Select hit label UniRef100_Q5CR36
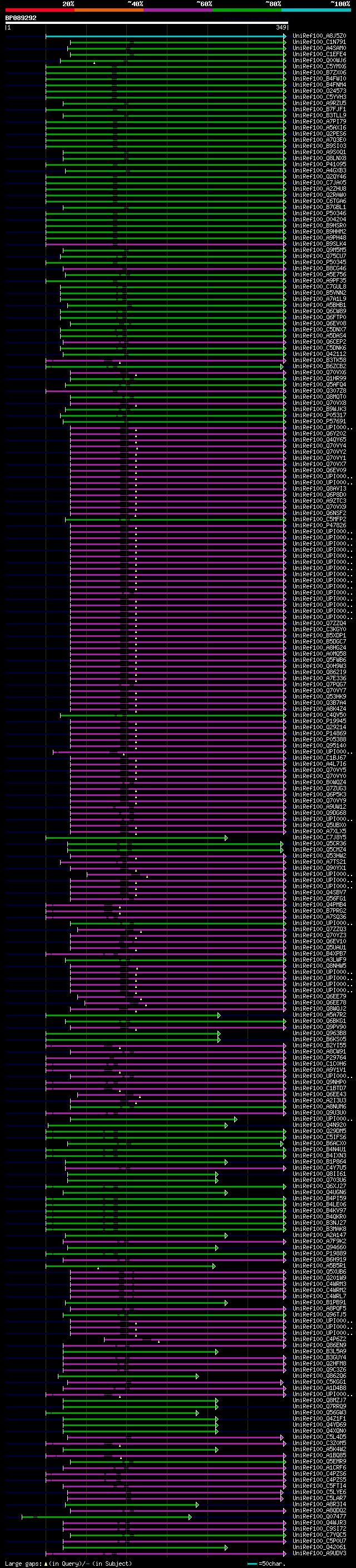356x1568 pixels. point(319,844)
